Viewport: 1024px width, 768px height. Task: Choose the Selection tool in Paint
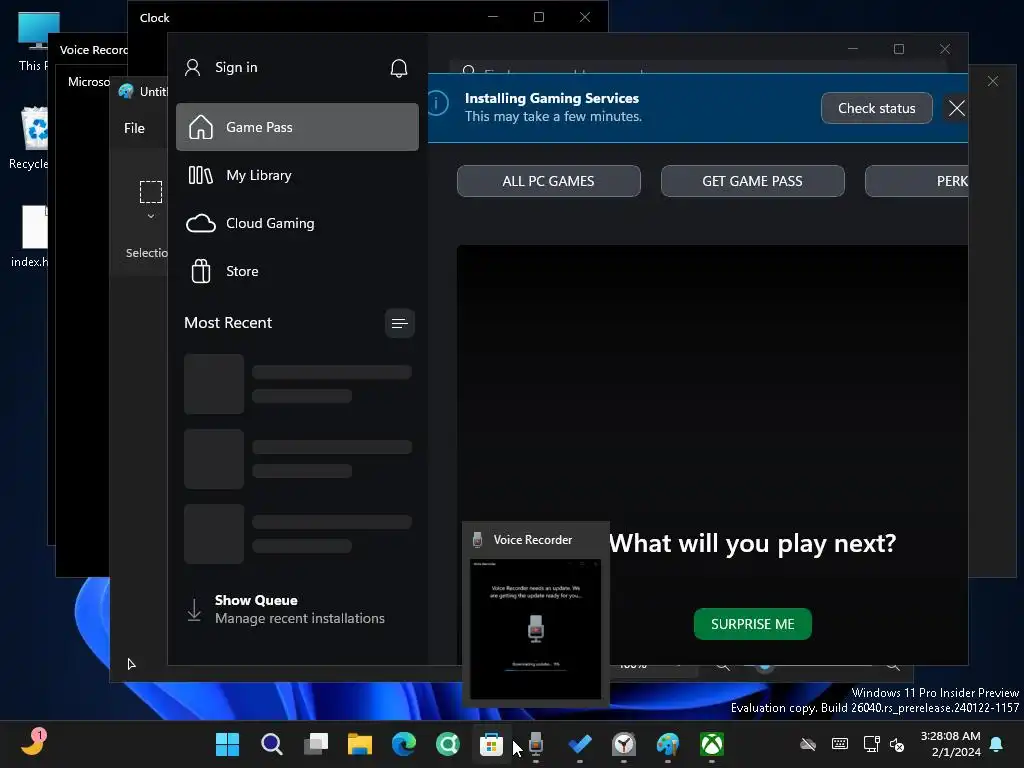point(151,192)
